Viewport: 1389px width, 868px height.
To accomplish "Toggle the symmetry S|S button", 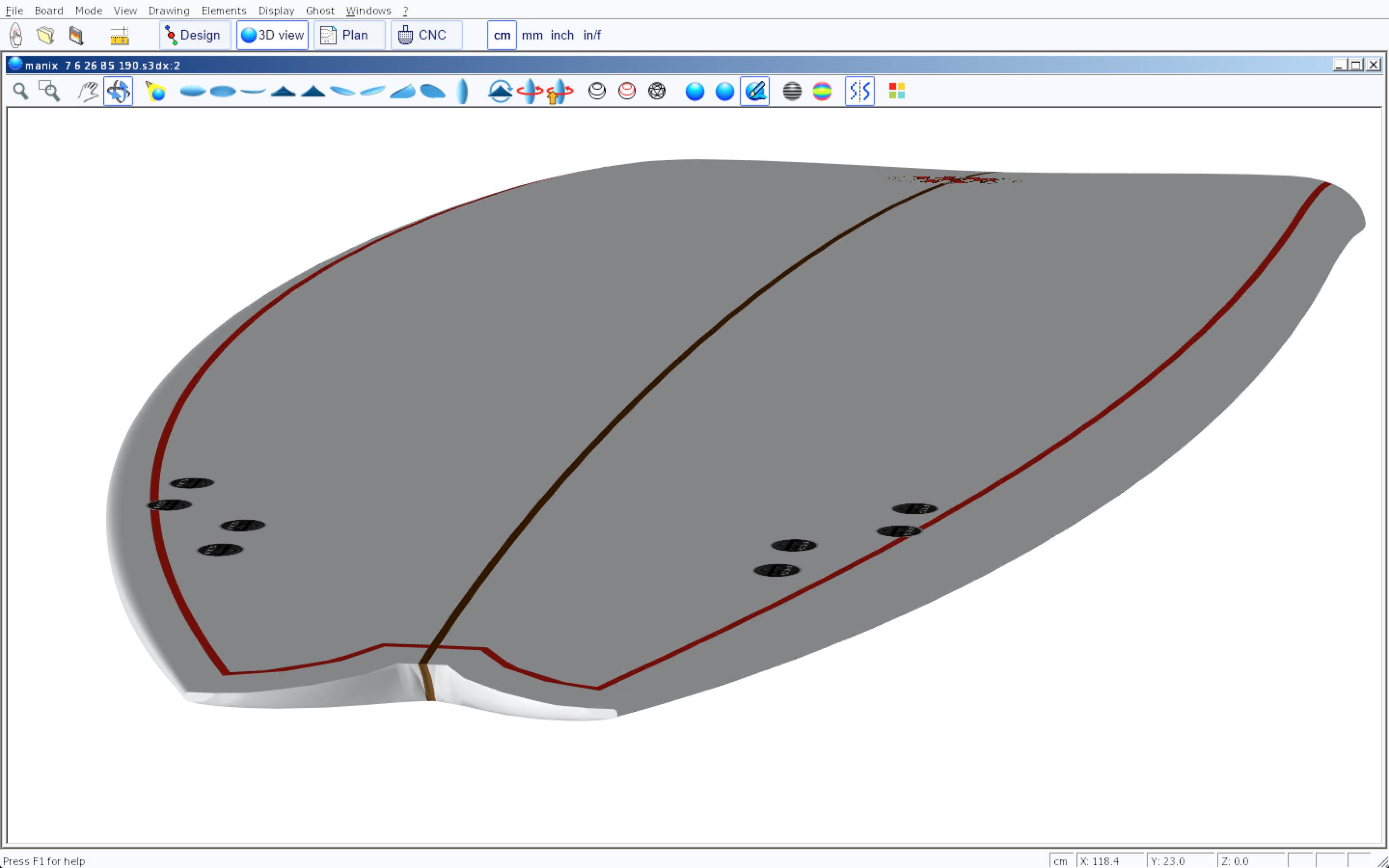I will [x=859, y=91].
